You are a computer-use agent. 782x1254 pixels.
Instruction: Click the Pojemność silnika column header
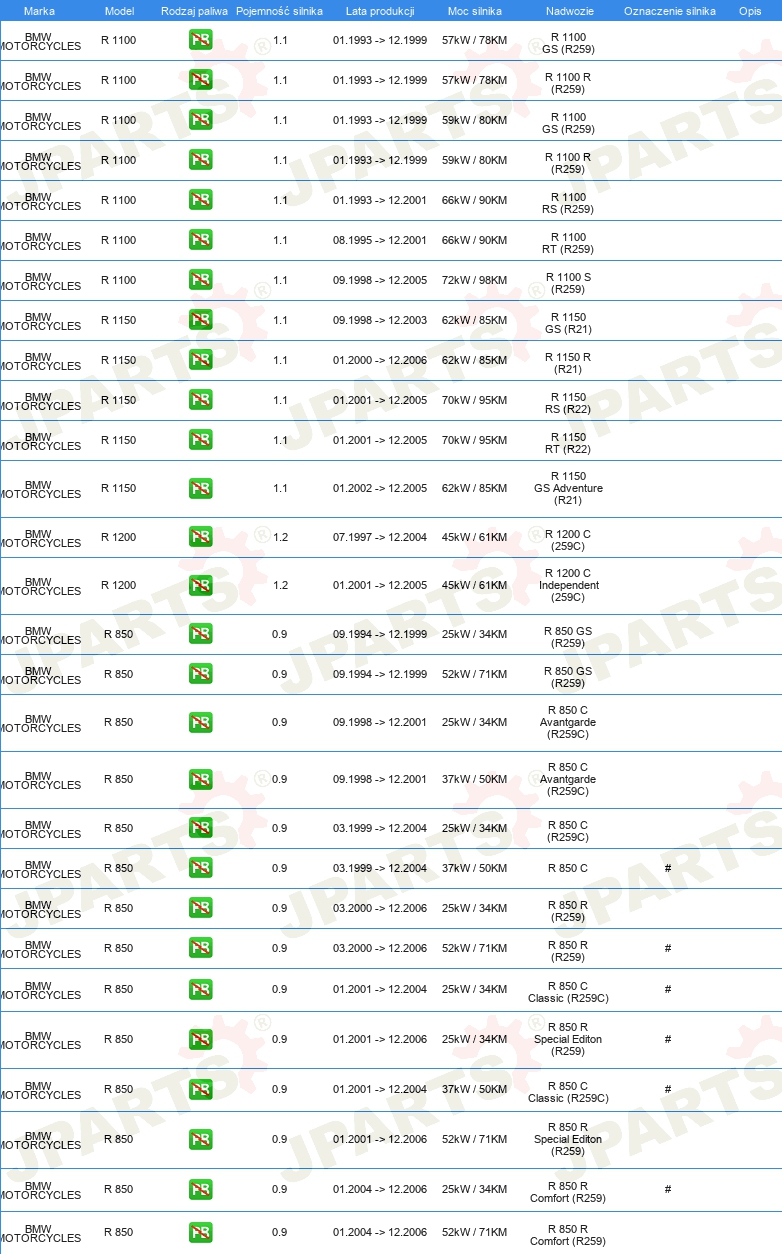pyautogui.click(x=279, y=11)
